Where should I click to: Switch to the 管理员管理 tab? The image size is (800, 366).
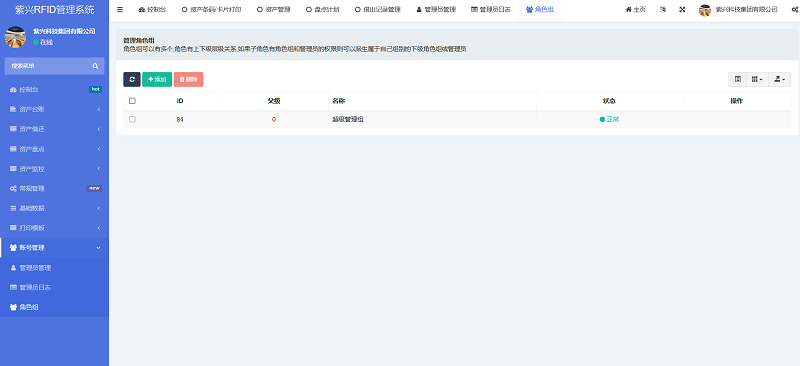pos(436,9)
